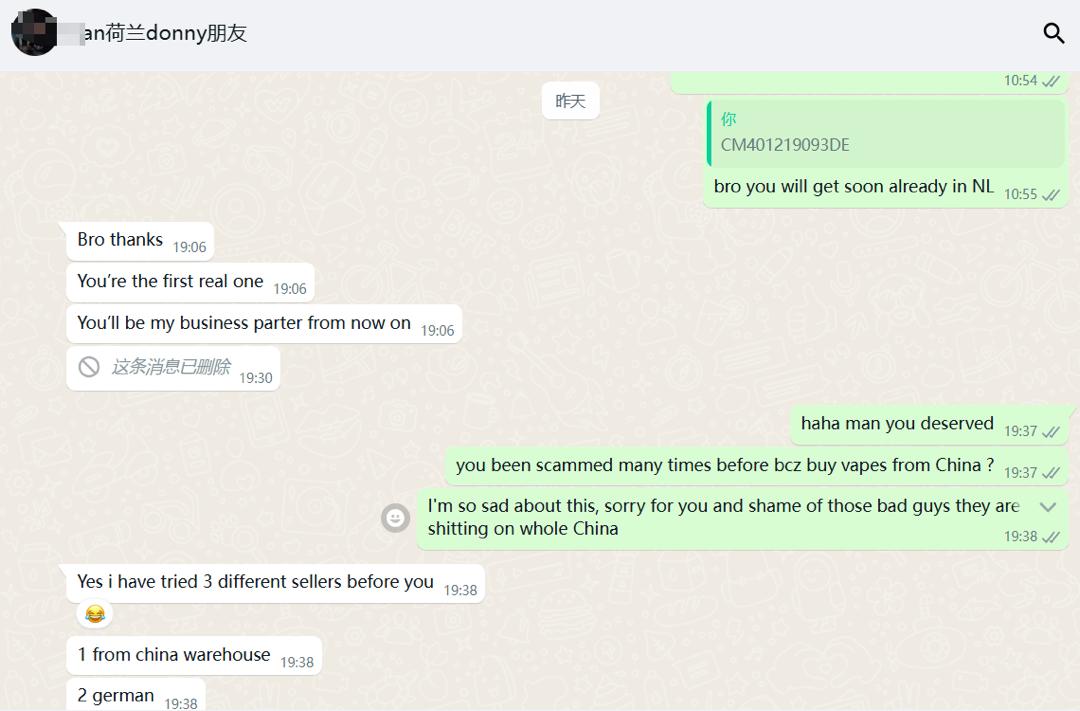Select "1 from china warehouse" message
This screenshot has height=711, width=1080.
194,656
